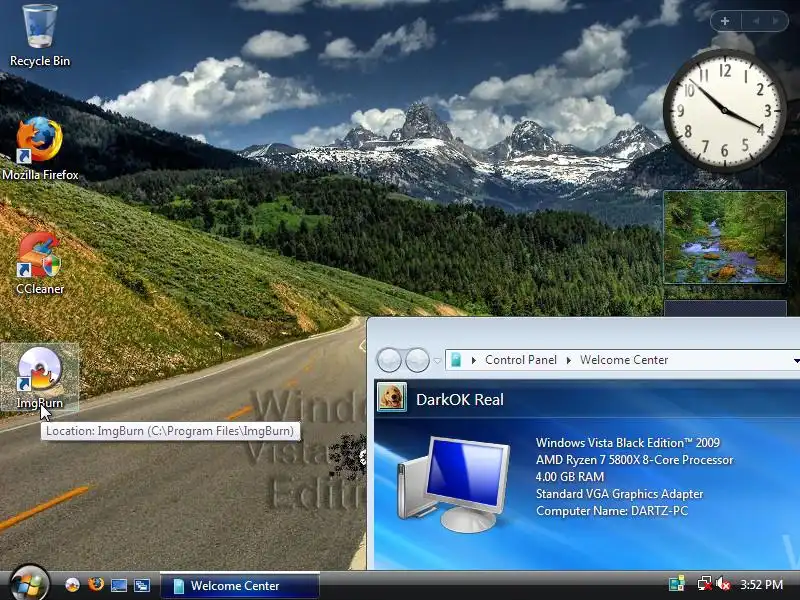Click the computer illustration in Welcome Center
The image size is (800, 600).
click(453, 484)
